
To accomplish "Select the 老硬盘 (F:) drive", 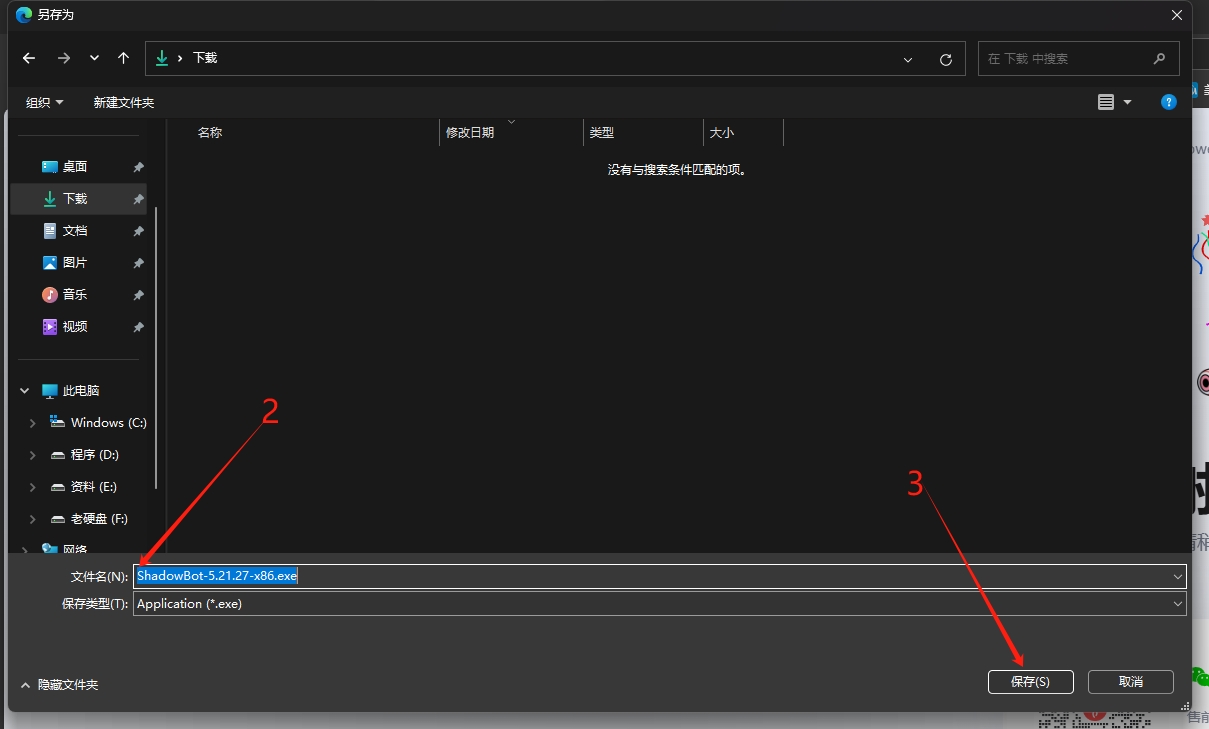I will click(x=99, y=519).
